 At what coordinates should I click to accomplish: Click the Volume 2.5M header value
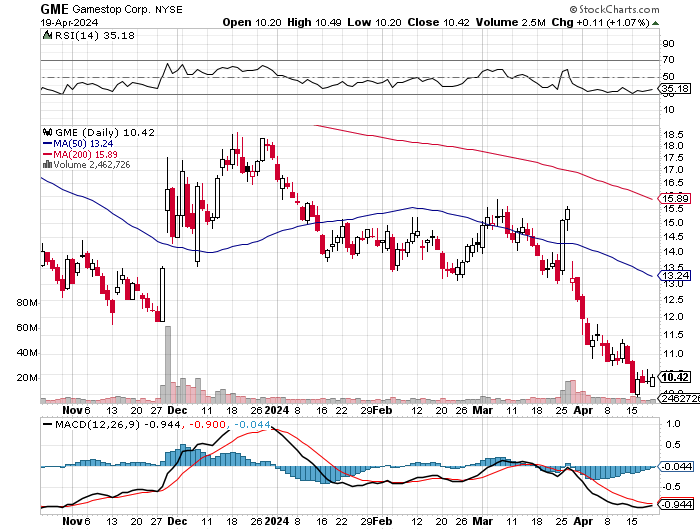[x=510, y=22]
